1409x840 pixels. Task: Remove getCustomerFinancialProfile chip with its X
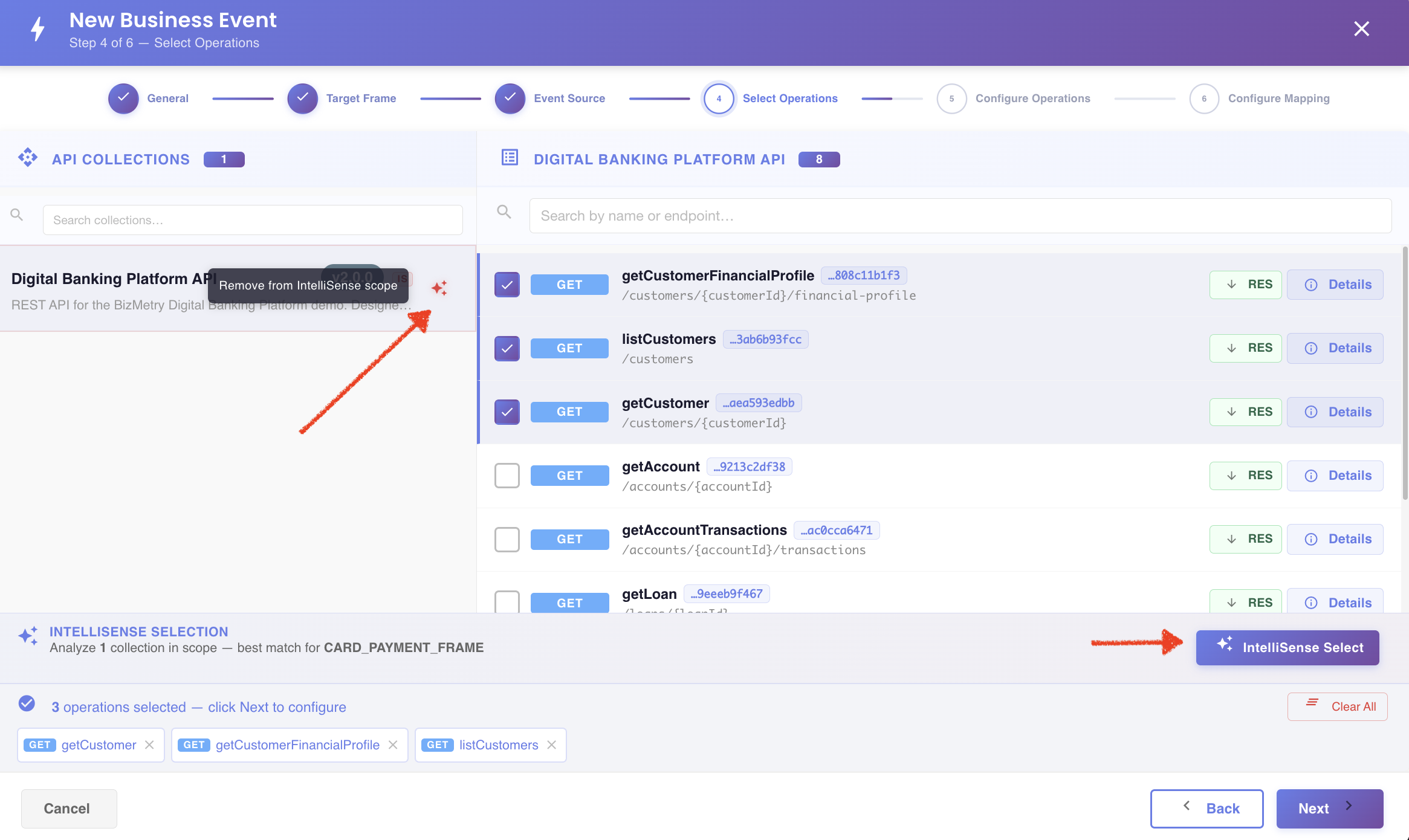(x=393, y=745)
